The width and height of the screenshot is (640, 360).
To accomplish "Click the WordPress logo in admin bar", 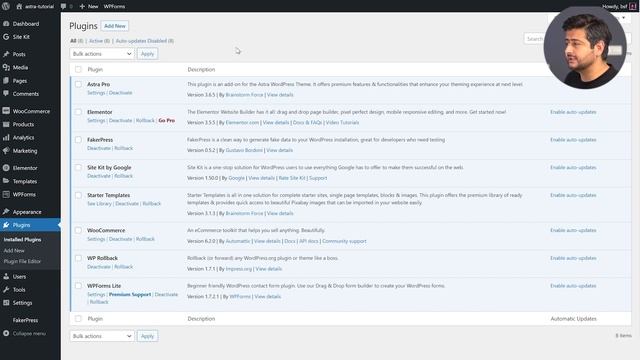I will pos(6,6).
